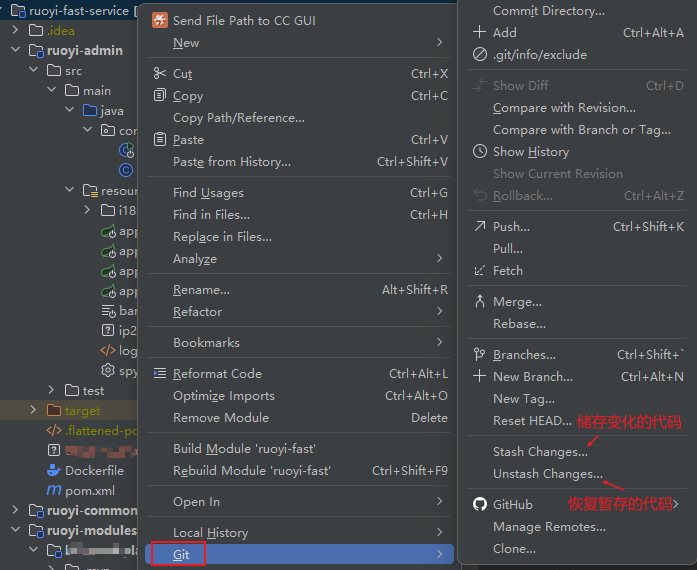Select Reset HEAD… menu item
Image resolution: width=697 pixels, height=570 pixels.
pos(532,420)
